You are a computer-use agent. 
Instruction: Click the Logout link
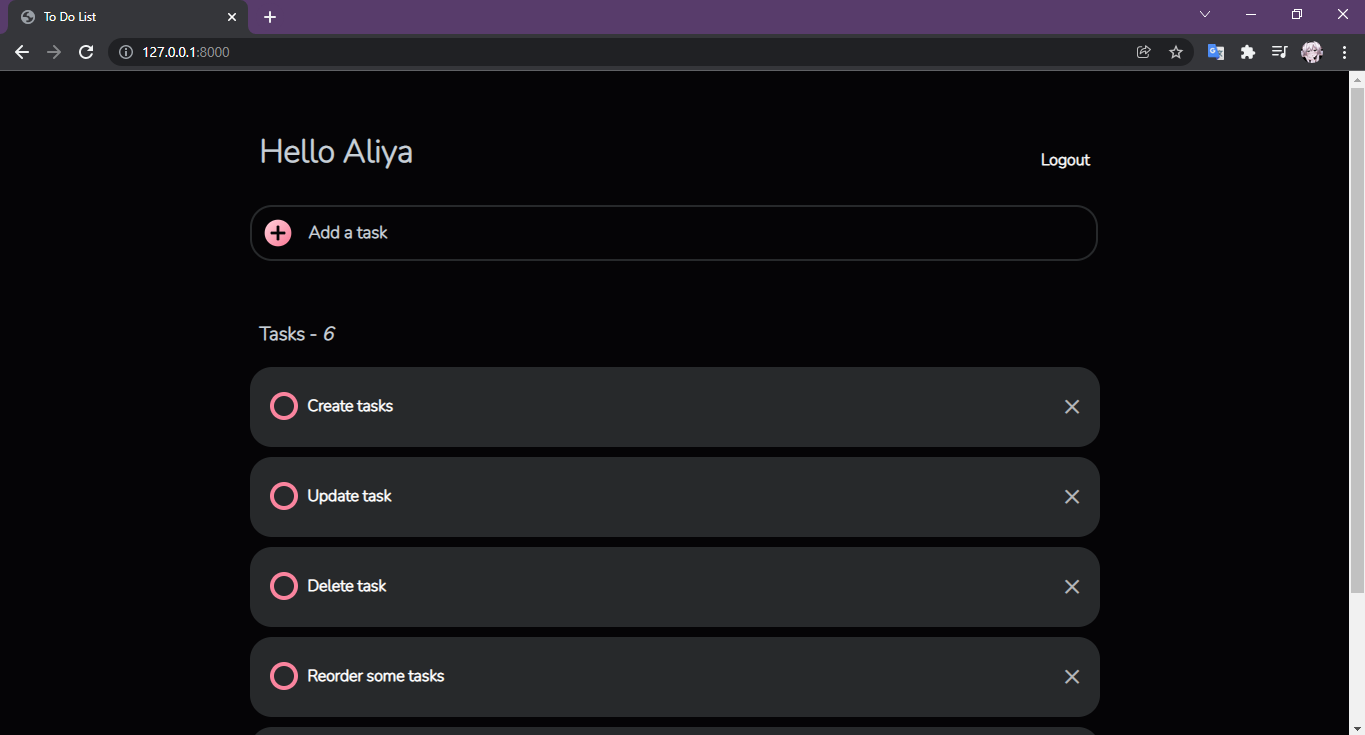1064,159
